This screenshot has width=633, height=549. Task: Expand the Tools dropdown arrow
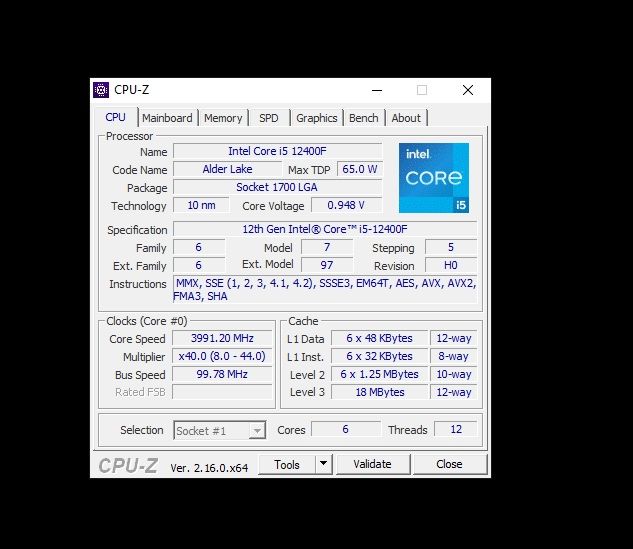pyautogui.click(x=323, y=465)
